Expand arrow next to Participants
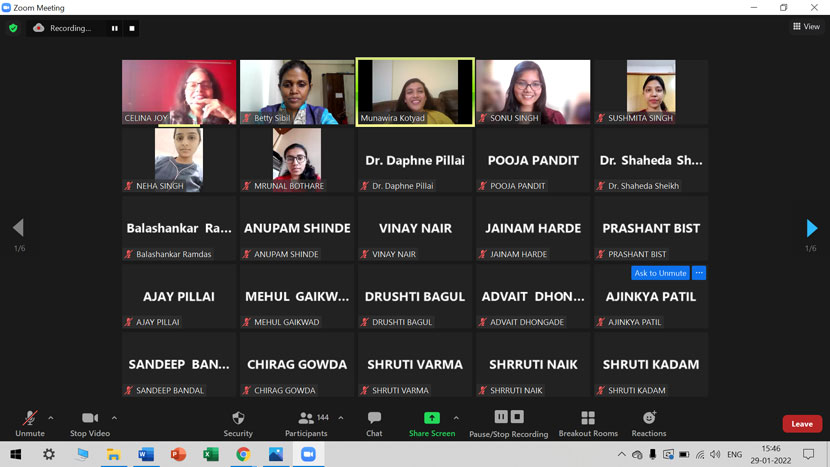Screen dimensions: 830x467 tap(341, 418)
